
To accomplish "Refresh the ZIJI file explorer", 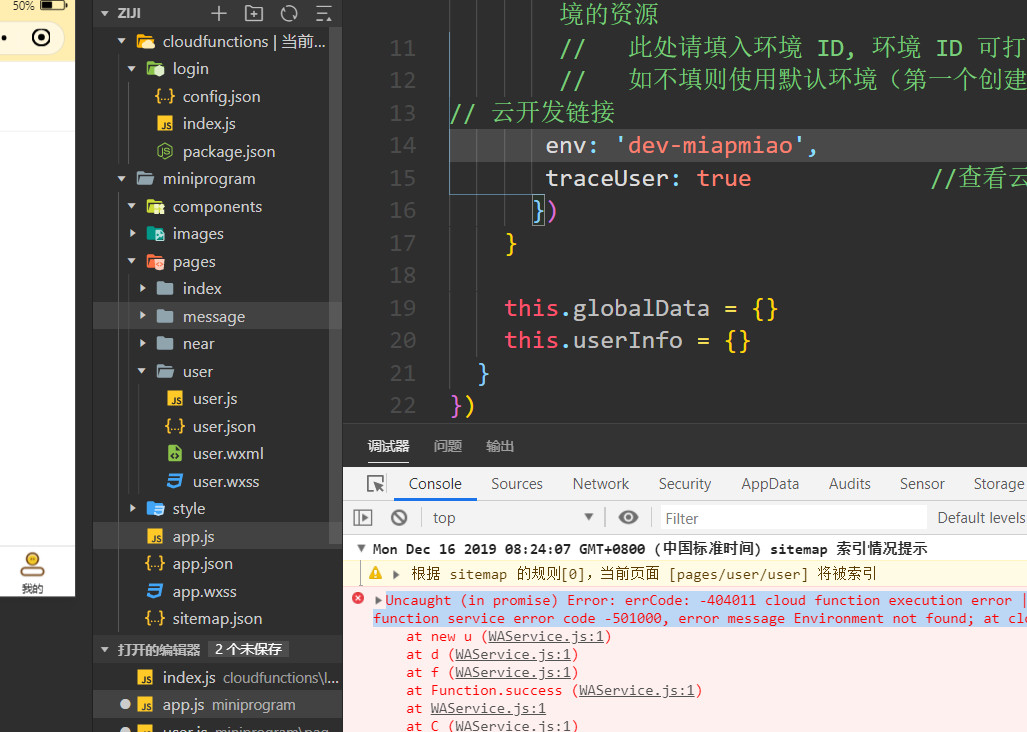I will point(289,13).
